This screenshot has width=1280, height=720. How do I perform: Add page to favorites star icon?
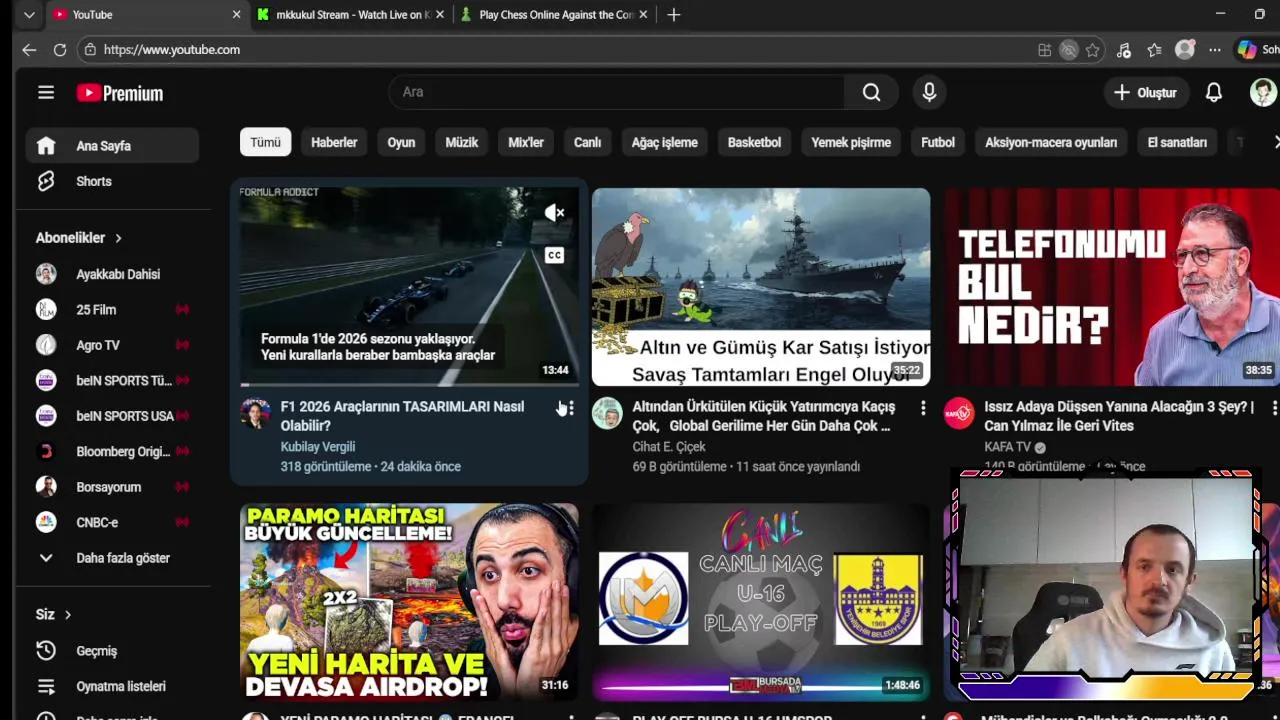1093,50
